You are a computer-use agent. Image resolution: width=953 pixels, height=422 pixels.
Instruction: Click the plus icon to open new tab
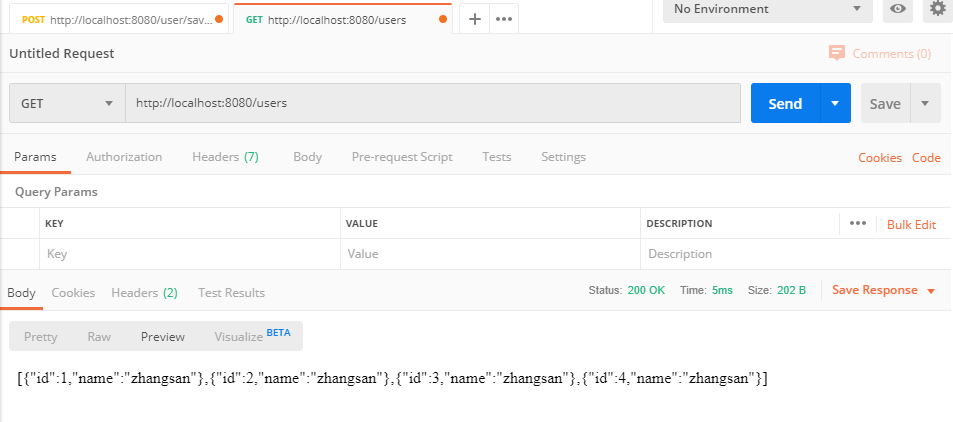point(475,19)
